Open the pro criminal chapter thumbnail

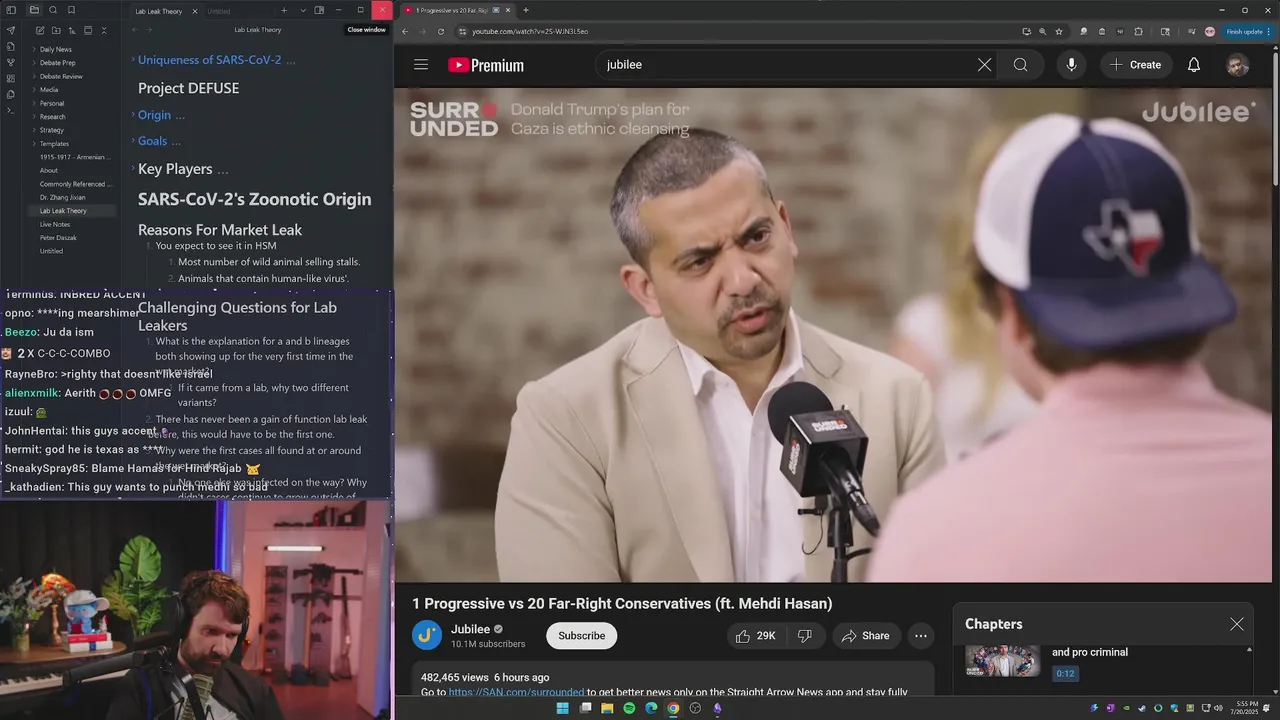(x=1003, y=660)
